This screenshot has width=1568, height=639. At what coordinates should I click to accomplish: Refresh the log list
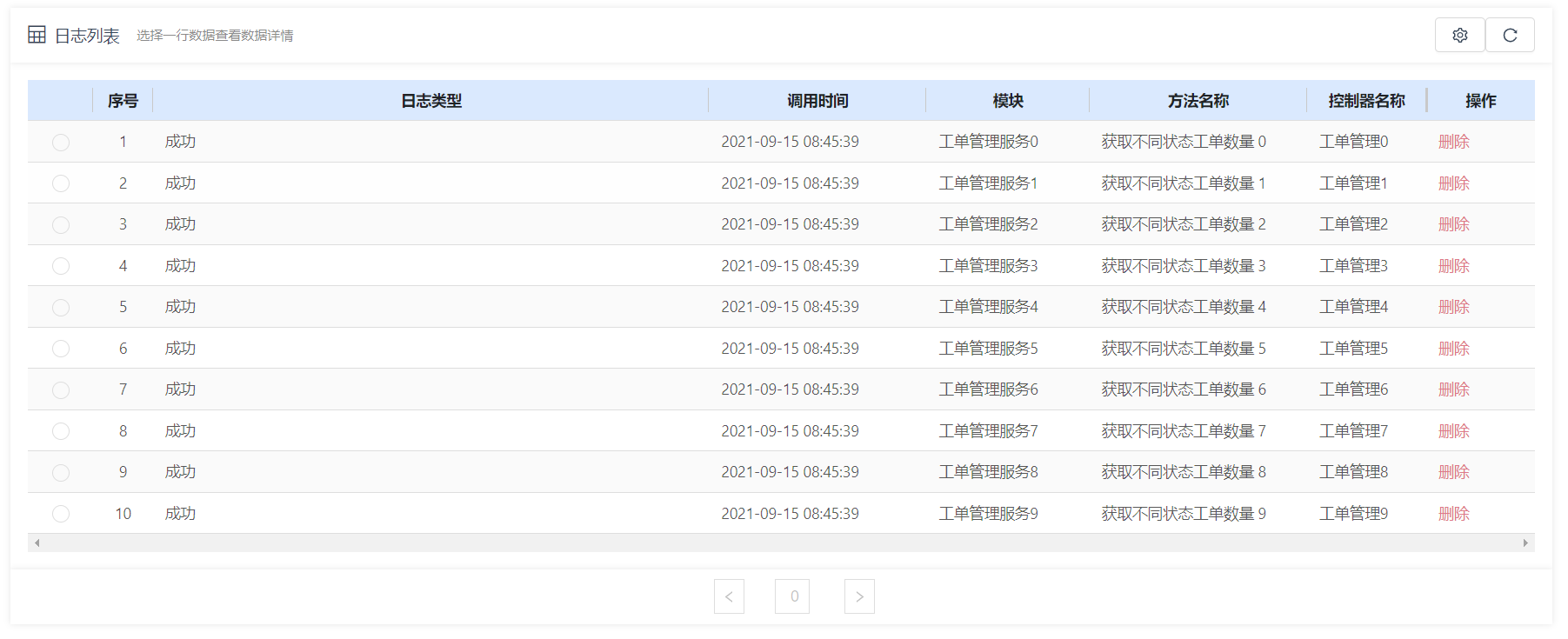pyautogui.click(x=1510, y=35)
